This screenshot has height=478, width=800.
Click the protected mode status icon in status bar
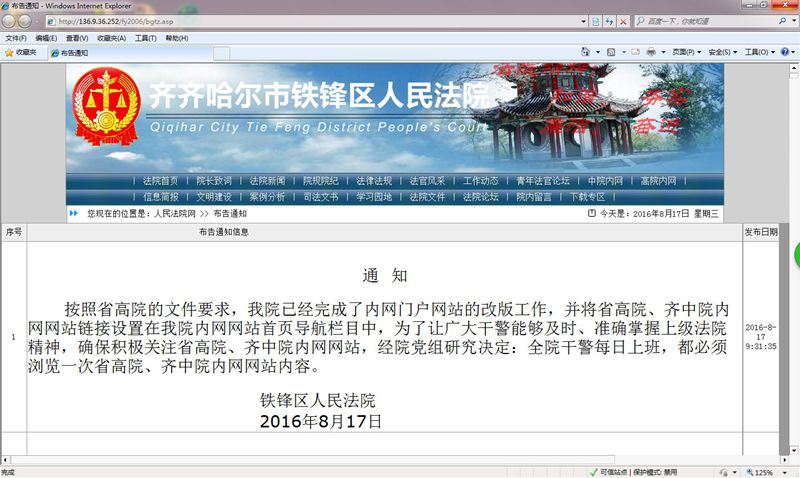click(593, 472)
